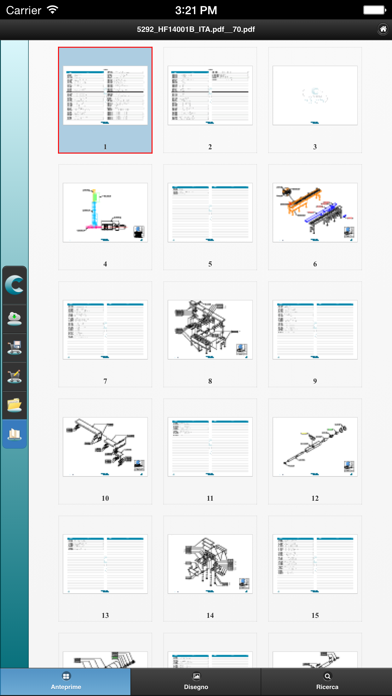Switch to the Anteprime tab
This screenshot has height=696, width=392.
click(x=65, y=682)
